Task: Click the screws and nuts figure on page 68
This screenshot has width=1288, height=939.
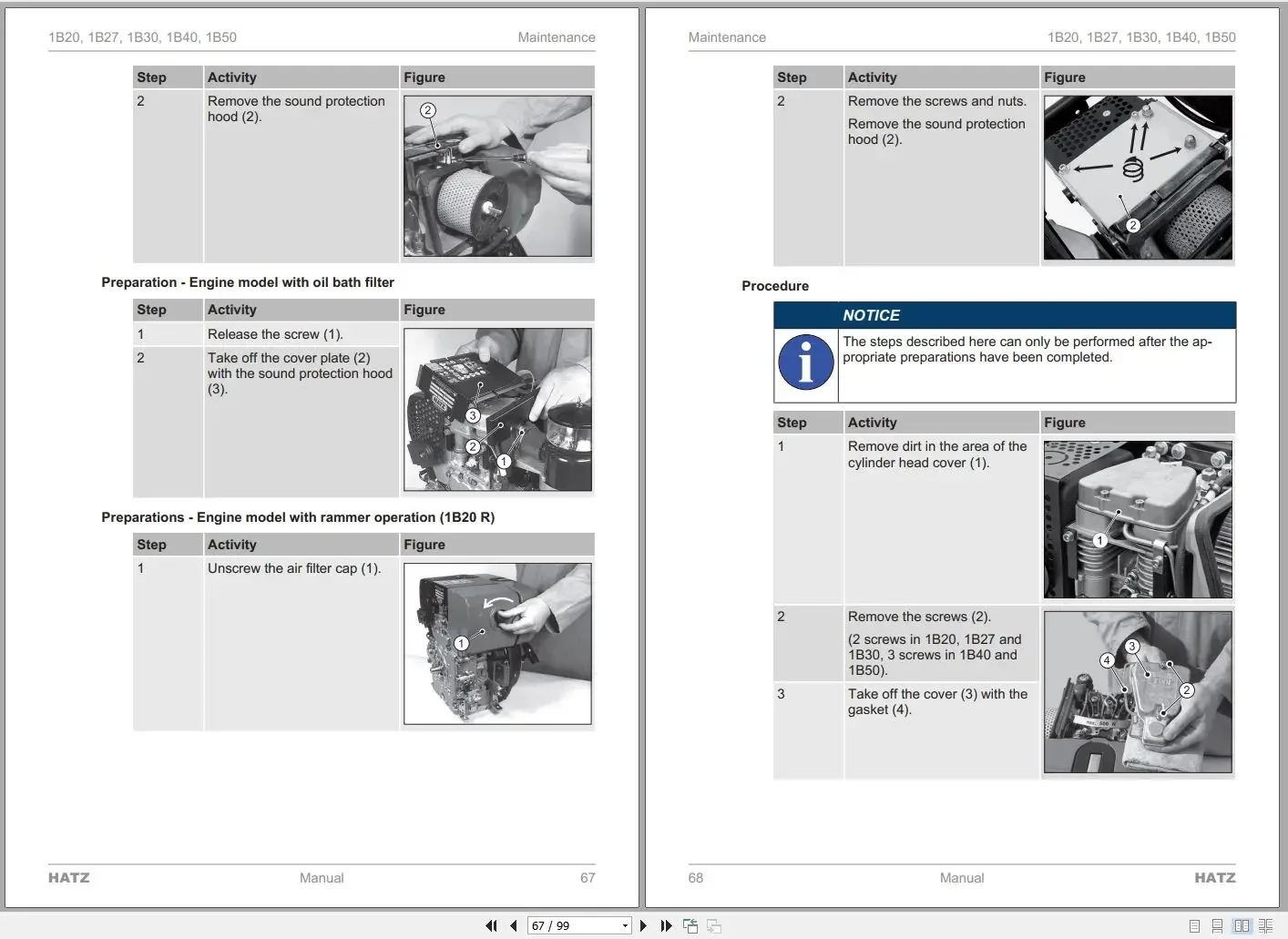Action: tap(1138, 178)
